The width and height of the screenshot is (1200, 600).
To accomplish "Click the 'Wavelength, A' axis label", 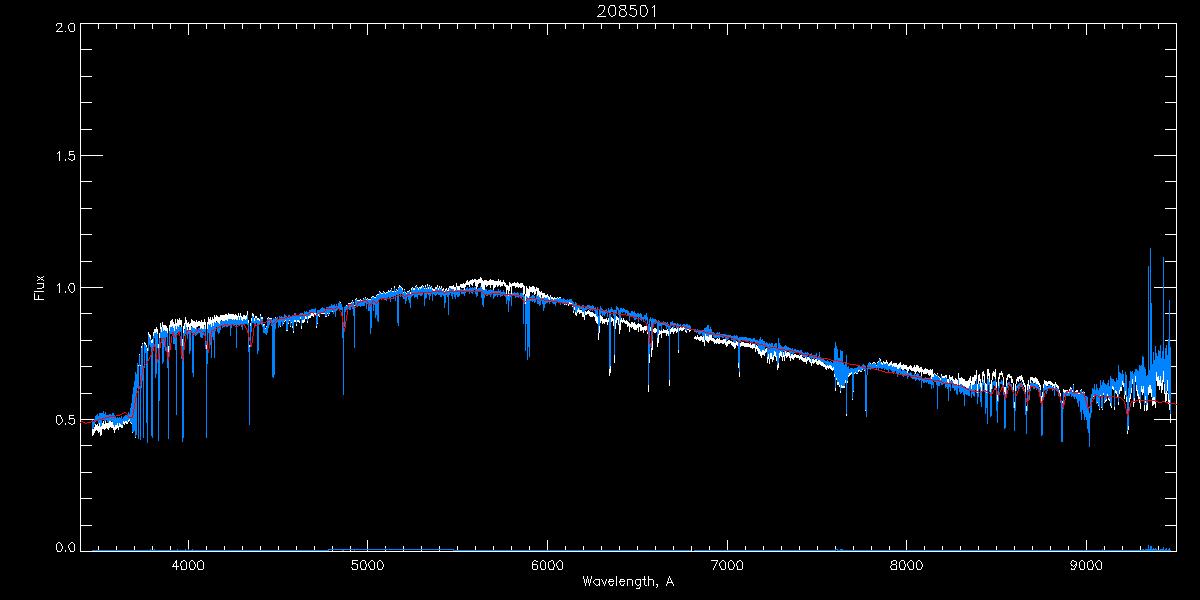I will 627,581.
